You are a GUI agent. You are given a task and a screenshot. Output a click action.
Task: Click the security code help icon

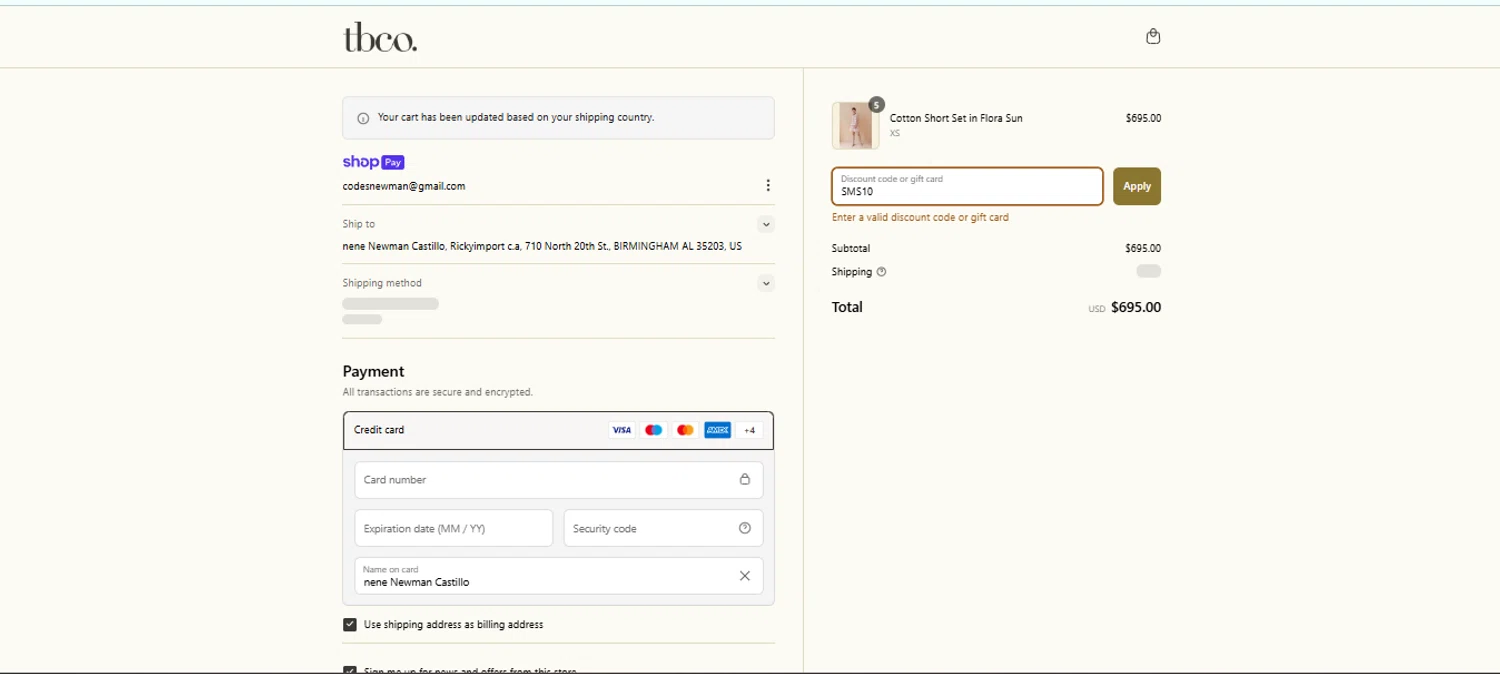pyautogui.click(x=744, y=528)
